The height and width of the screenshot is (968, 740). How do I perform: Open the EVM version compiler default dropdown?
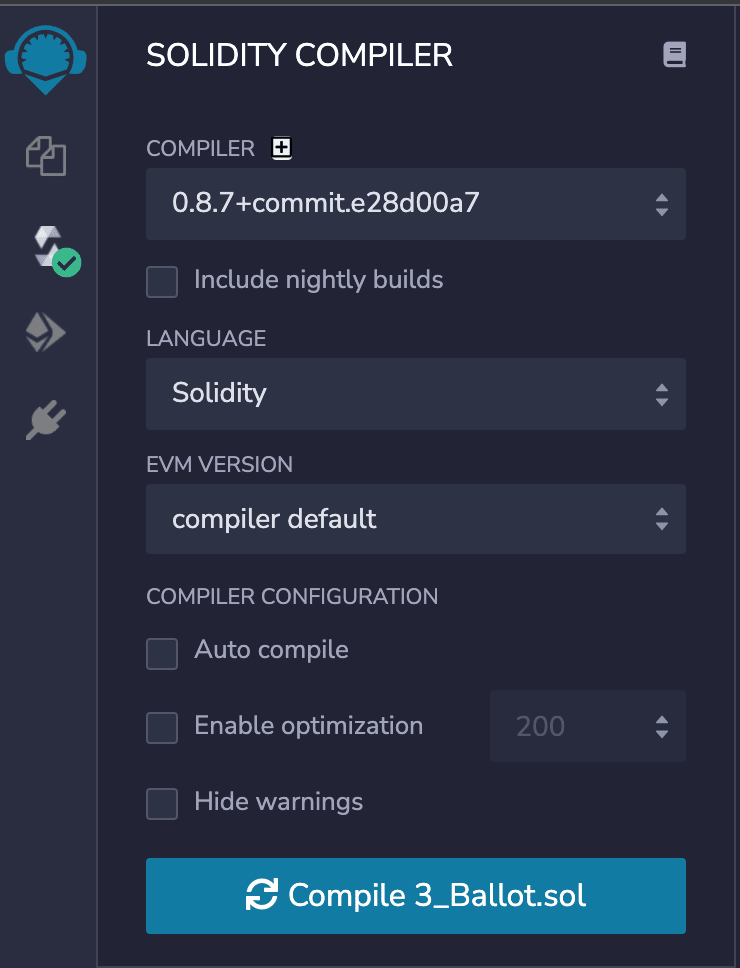[415, 519]
